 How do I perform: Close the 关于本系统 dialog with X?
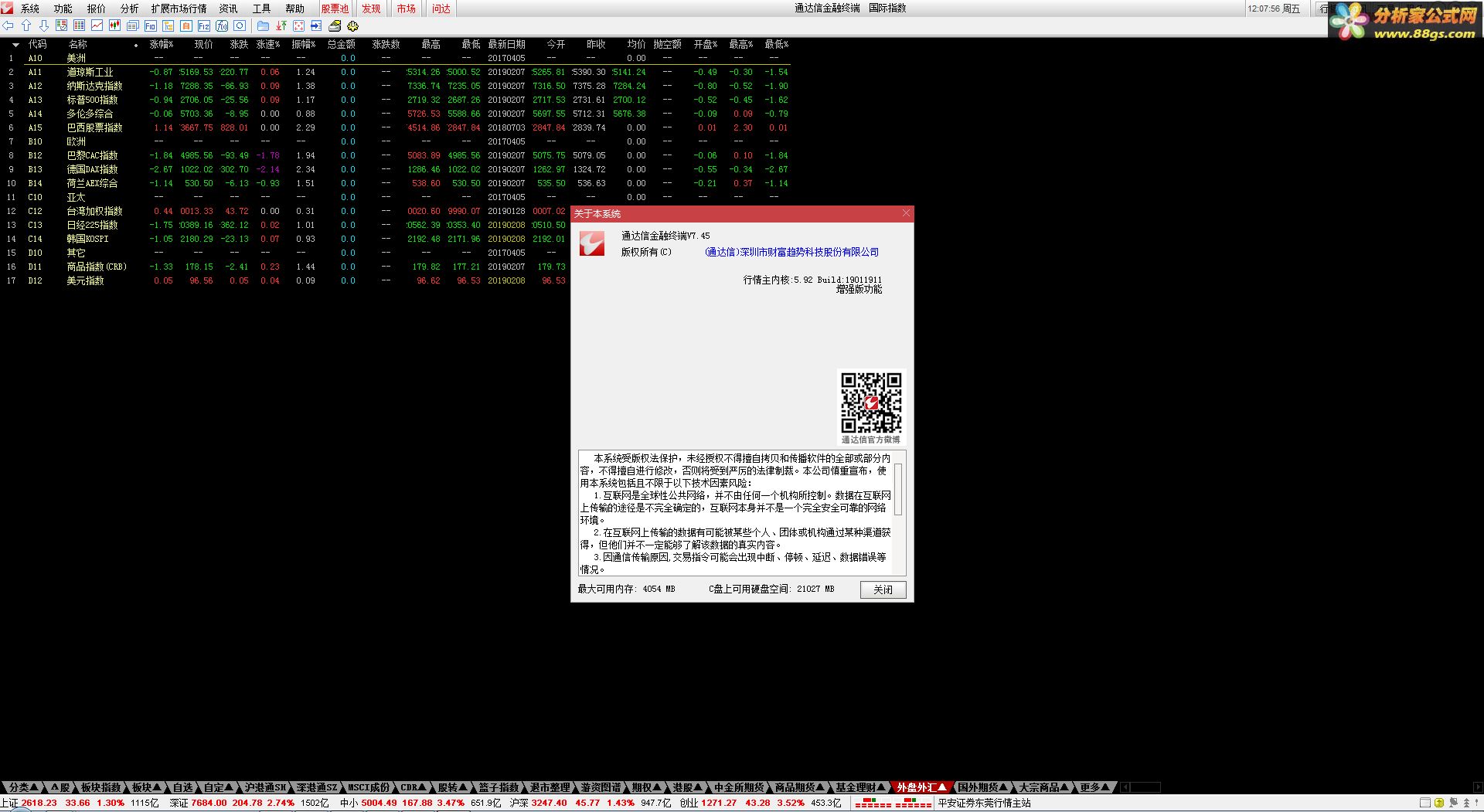click(x=906, y=213)
